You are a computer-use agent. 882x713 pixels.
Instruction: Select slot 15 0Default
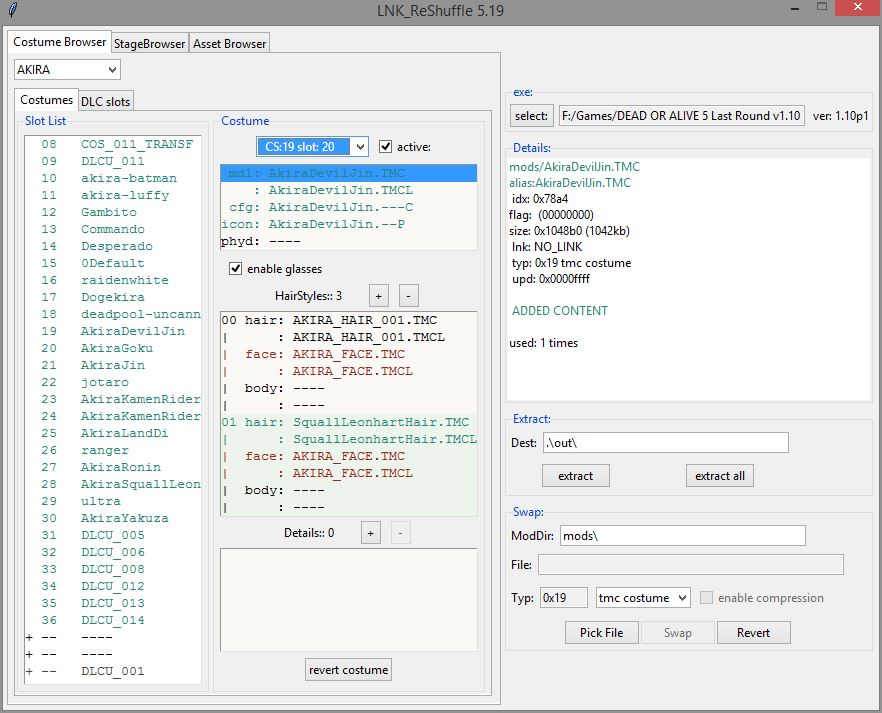point(112,263)
